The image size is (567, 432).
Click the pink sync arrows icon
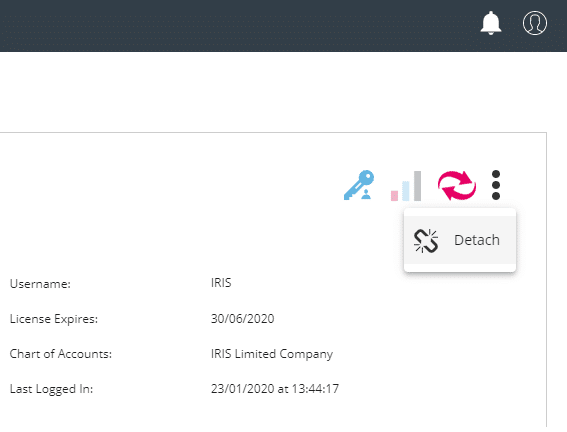457,185
